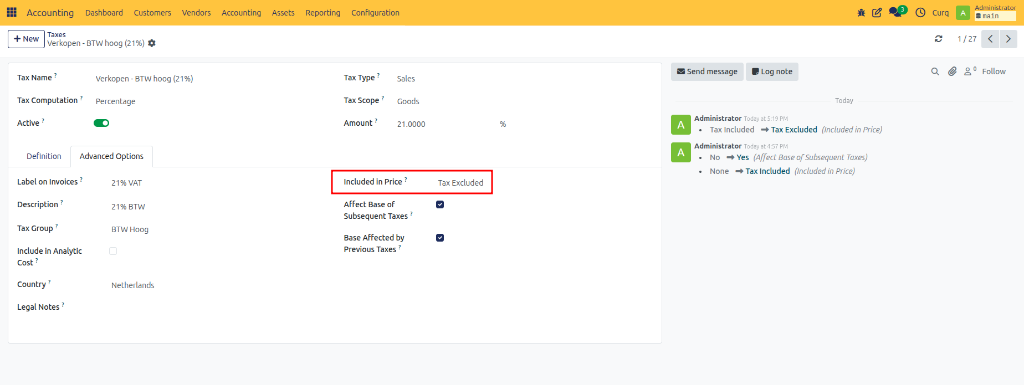
Task: Switch to the Definition tab
Action: point(44,157)
